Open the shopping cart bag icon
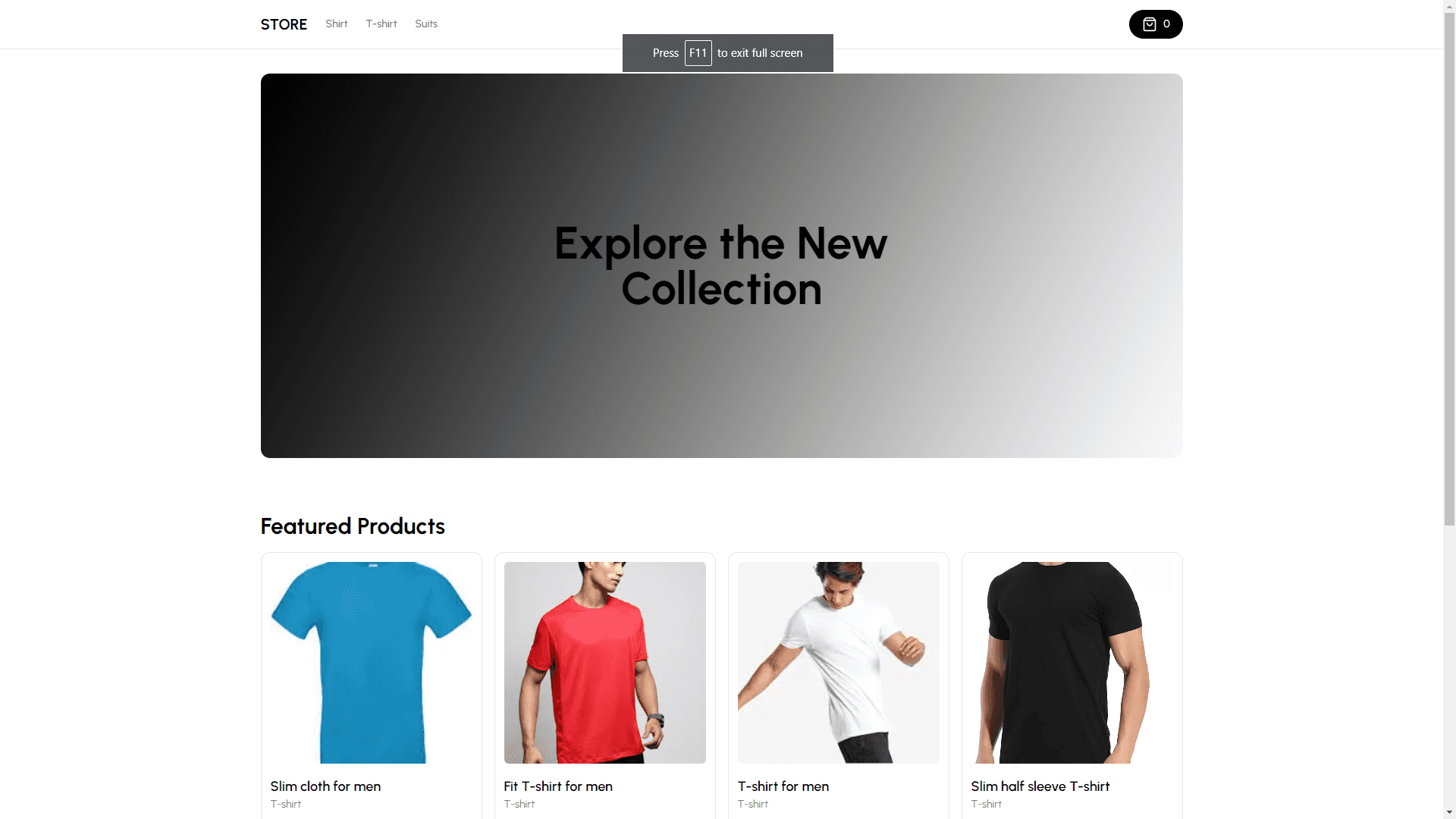1456x819 pixels. coord(1149,24)
